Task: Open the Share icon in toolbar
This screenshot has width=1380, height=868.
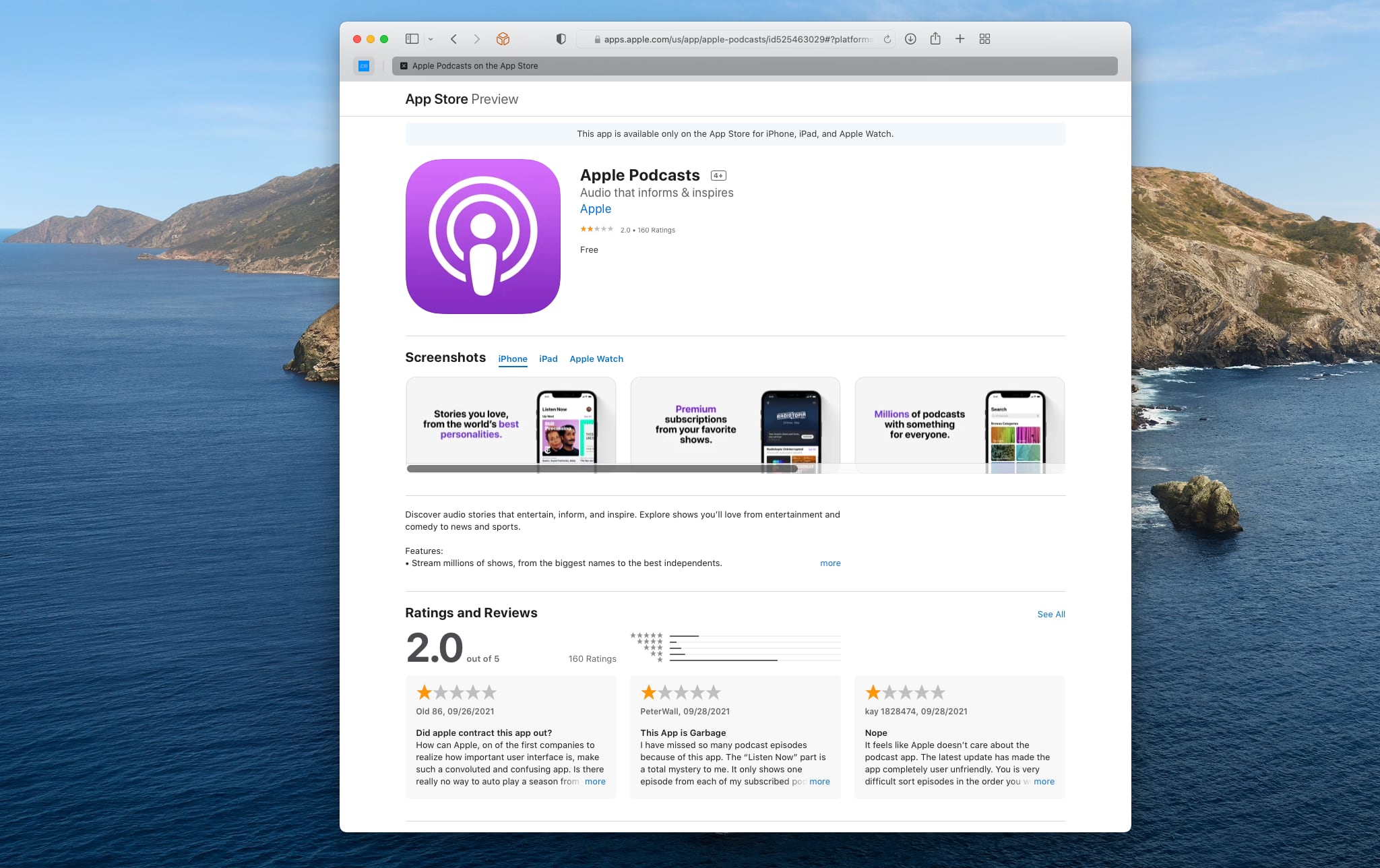Action: point(935,38)
